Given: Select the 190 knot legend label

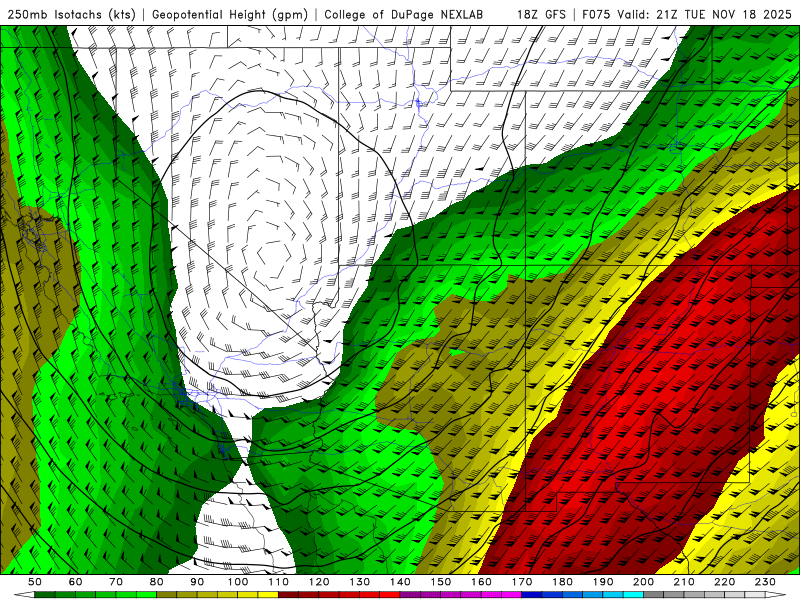Looking at the screenshot, I should click(x=604, y=582).
